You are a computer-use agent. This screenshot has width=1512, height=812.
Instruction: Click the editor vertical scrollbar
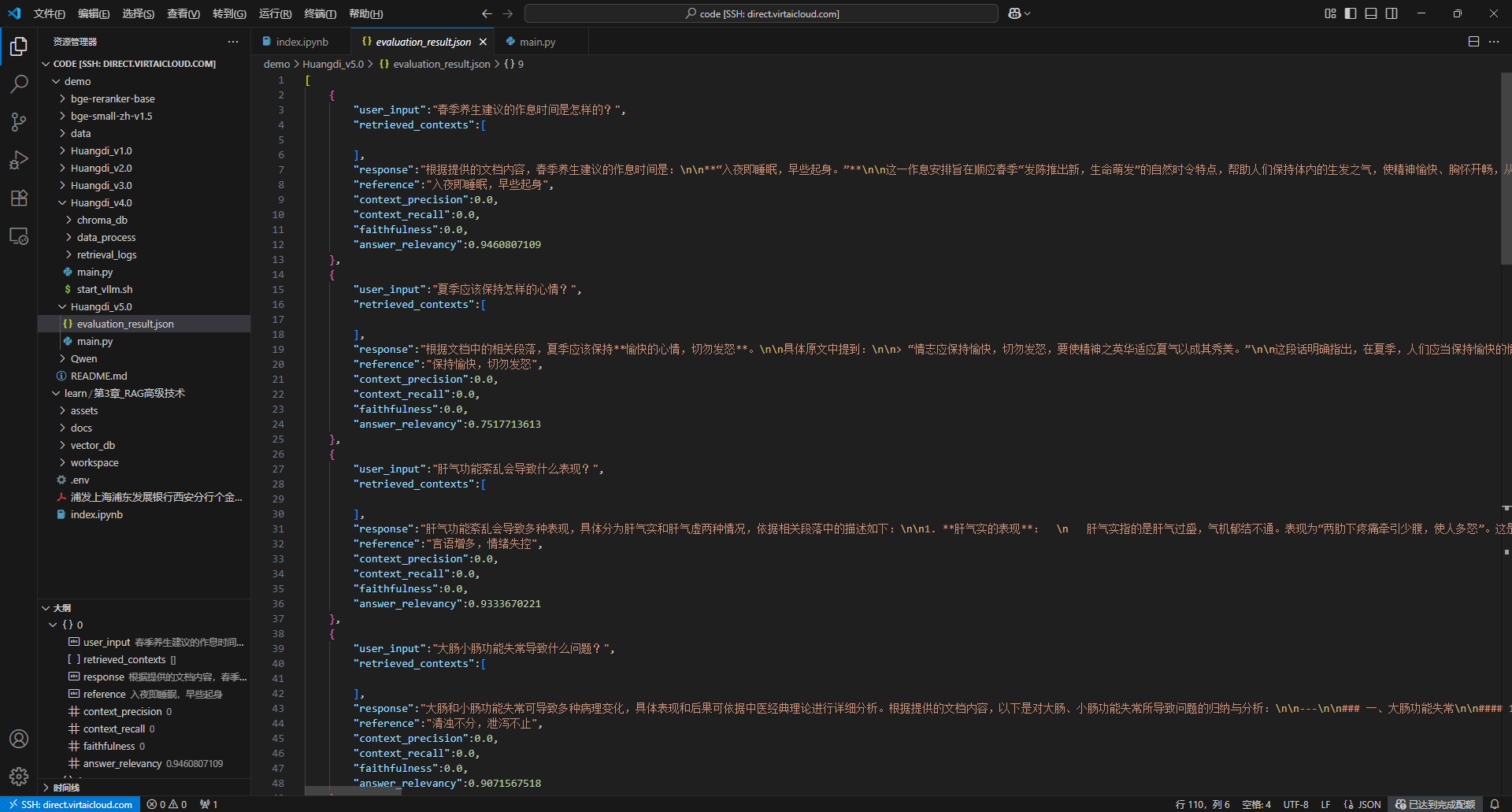click(1506, 169)
